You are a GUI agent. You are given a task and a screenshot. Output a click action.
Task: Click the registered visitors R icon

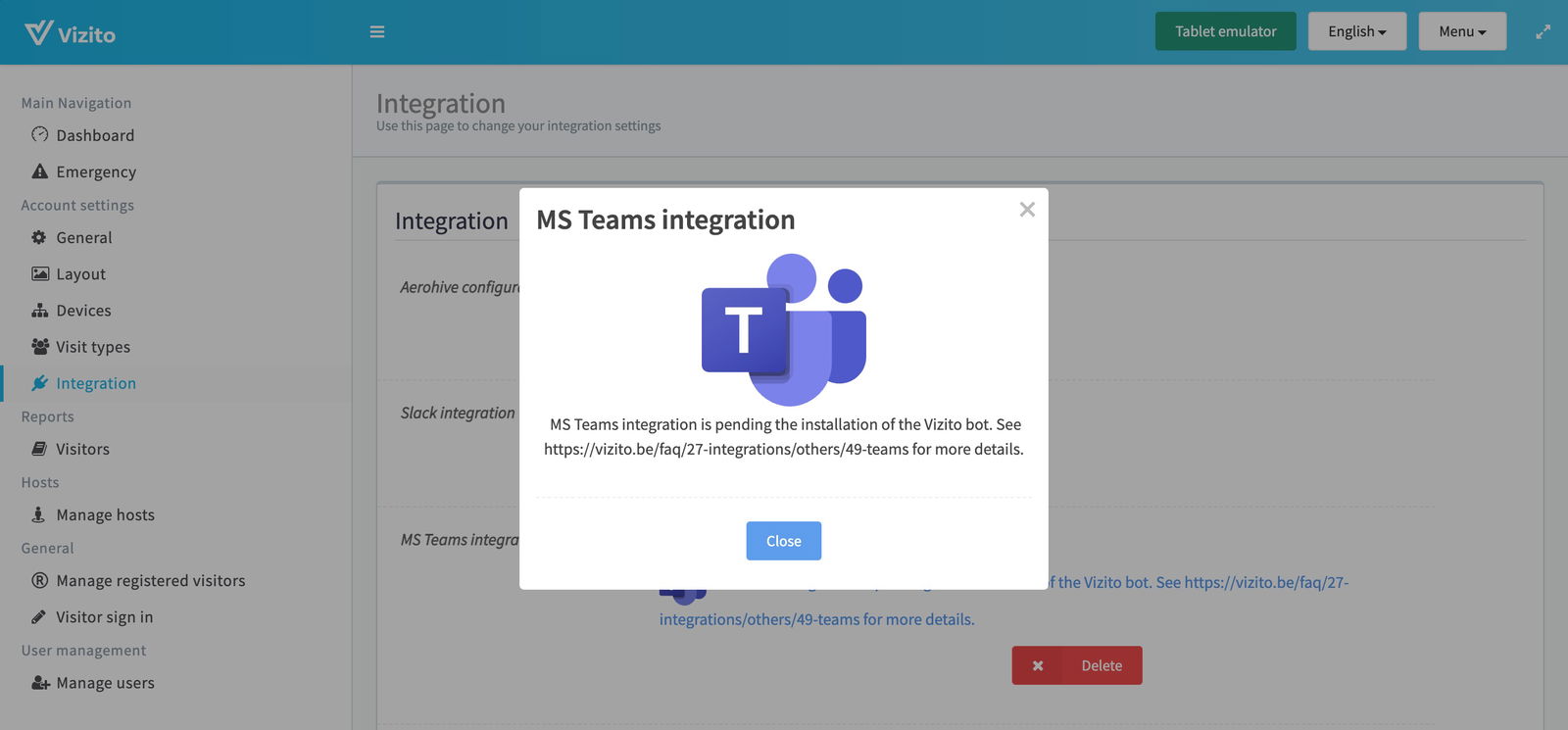pos(39,580)
